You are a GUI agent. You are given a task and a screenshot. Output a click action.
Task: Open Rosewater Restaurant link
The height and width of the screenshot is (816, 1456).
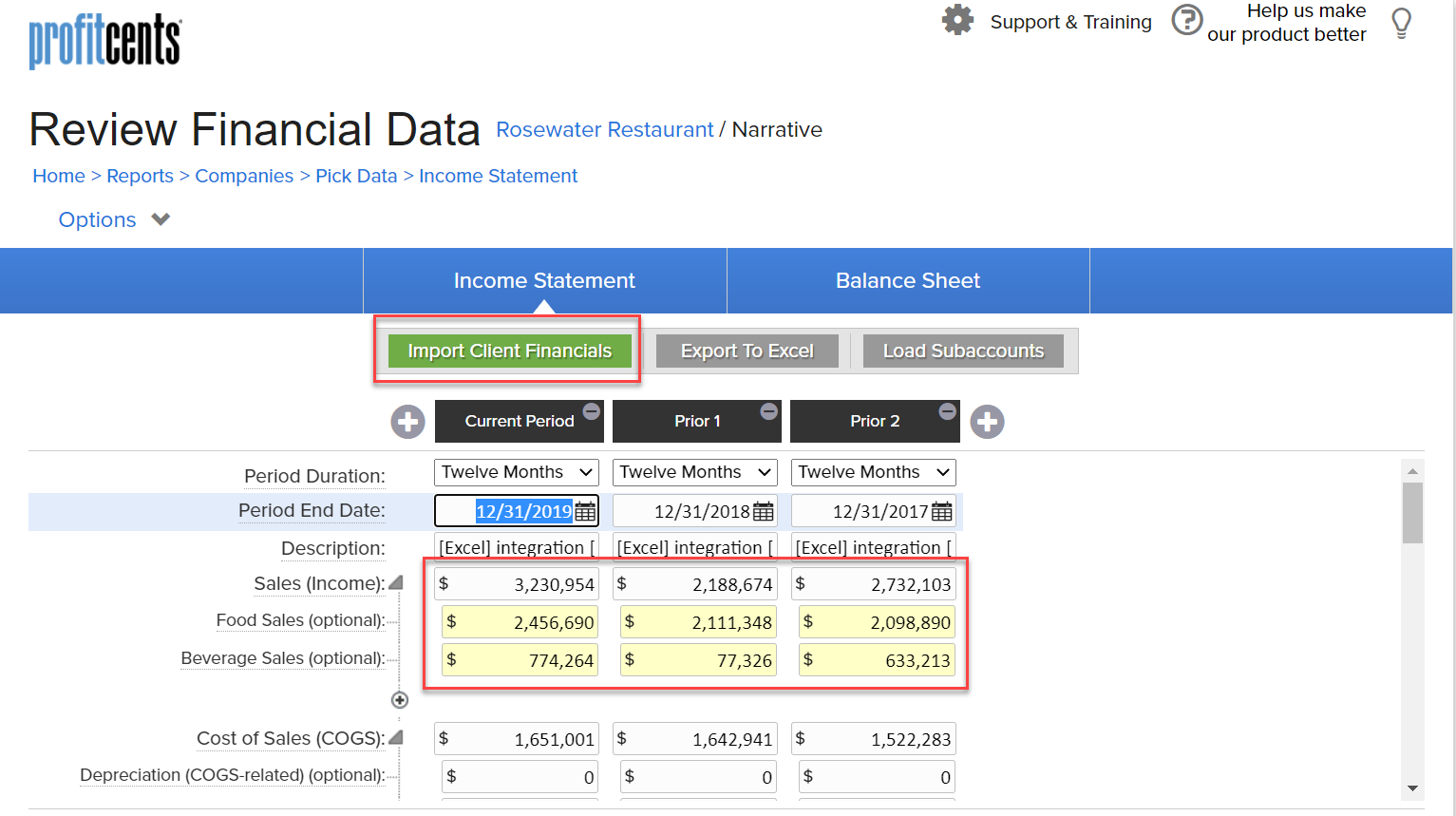click(x=604, y=130)
